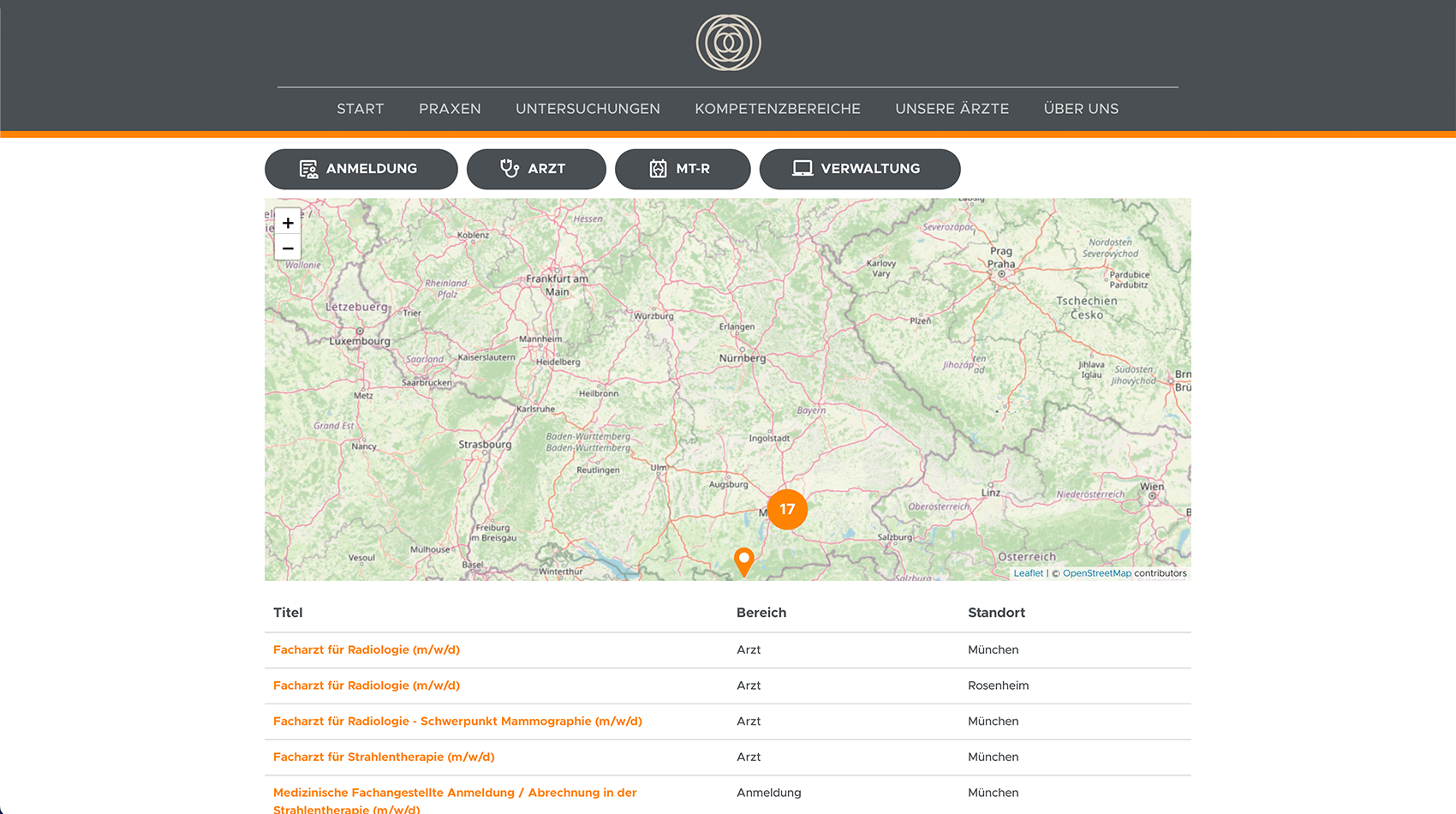Select the MT-R job filter
Viewport: 1456px width, 814px height.
click(683, 169)
